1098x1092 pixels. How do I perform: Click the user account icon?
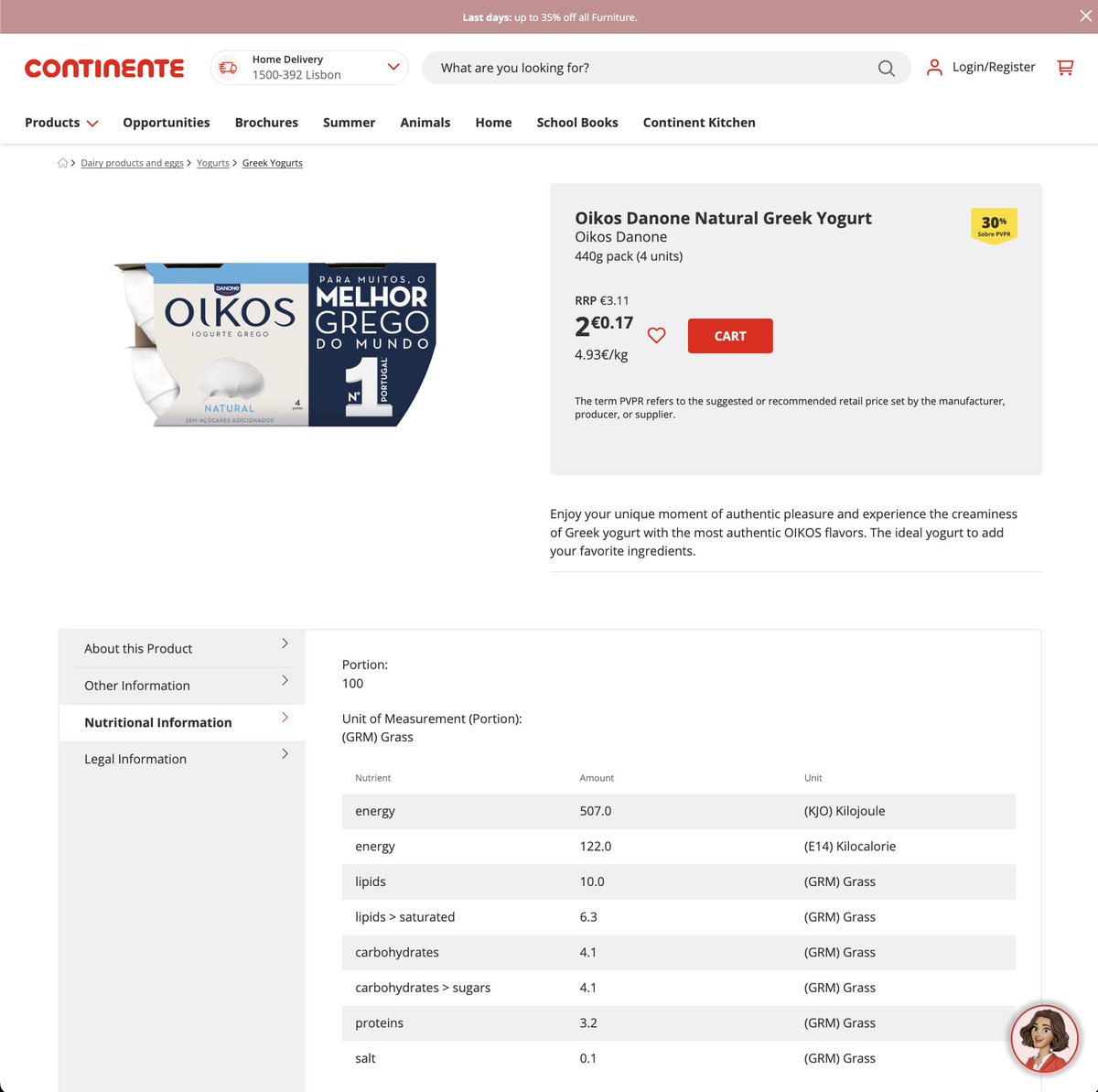click(x=934, y=67)
